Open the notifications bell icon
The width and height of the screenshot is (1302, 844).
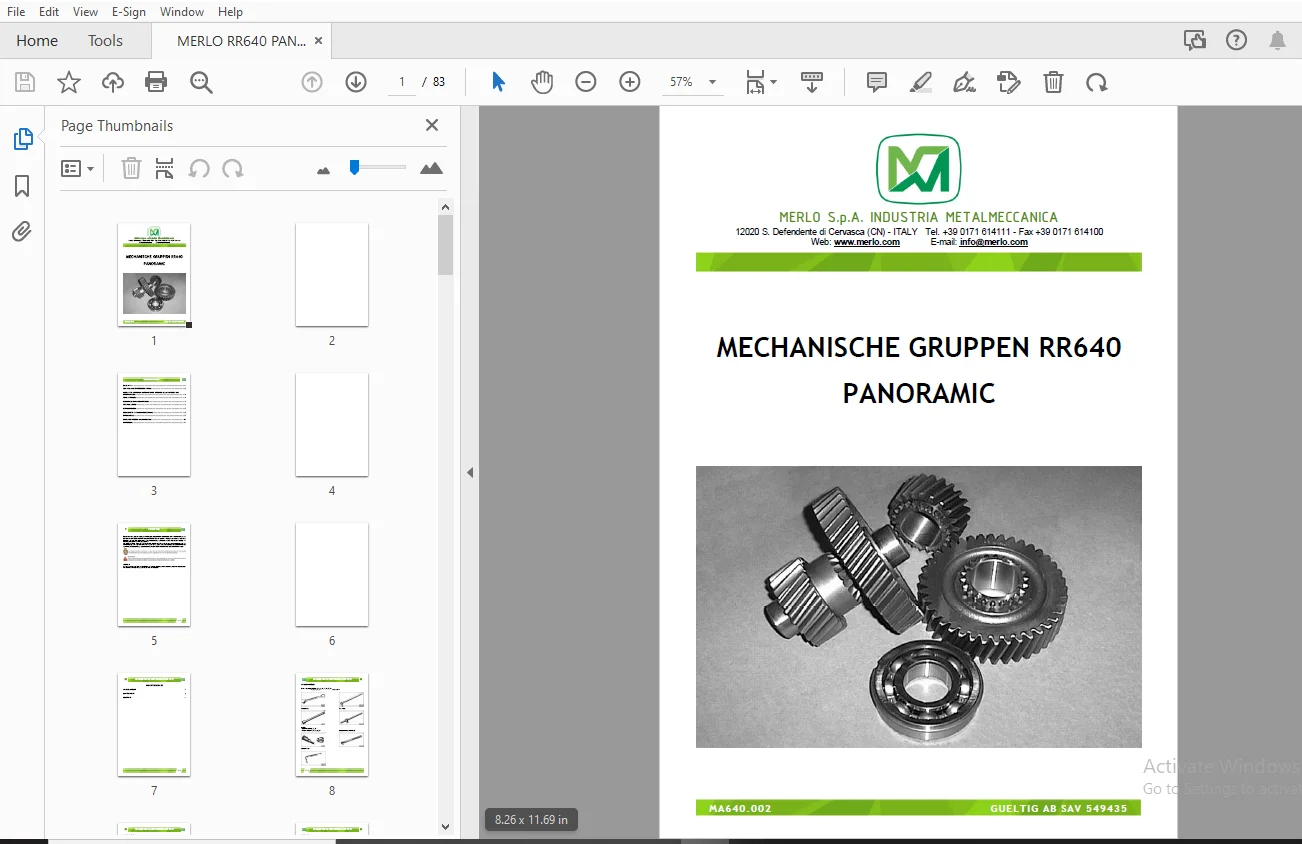pos(1278,40)
